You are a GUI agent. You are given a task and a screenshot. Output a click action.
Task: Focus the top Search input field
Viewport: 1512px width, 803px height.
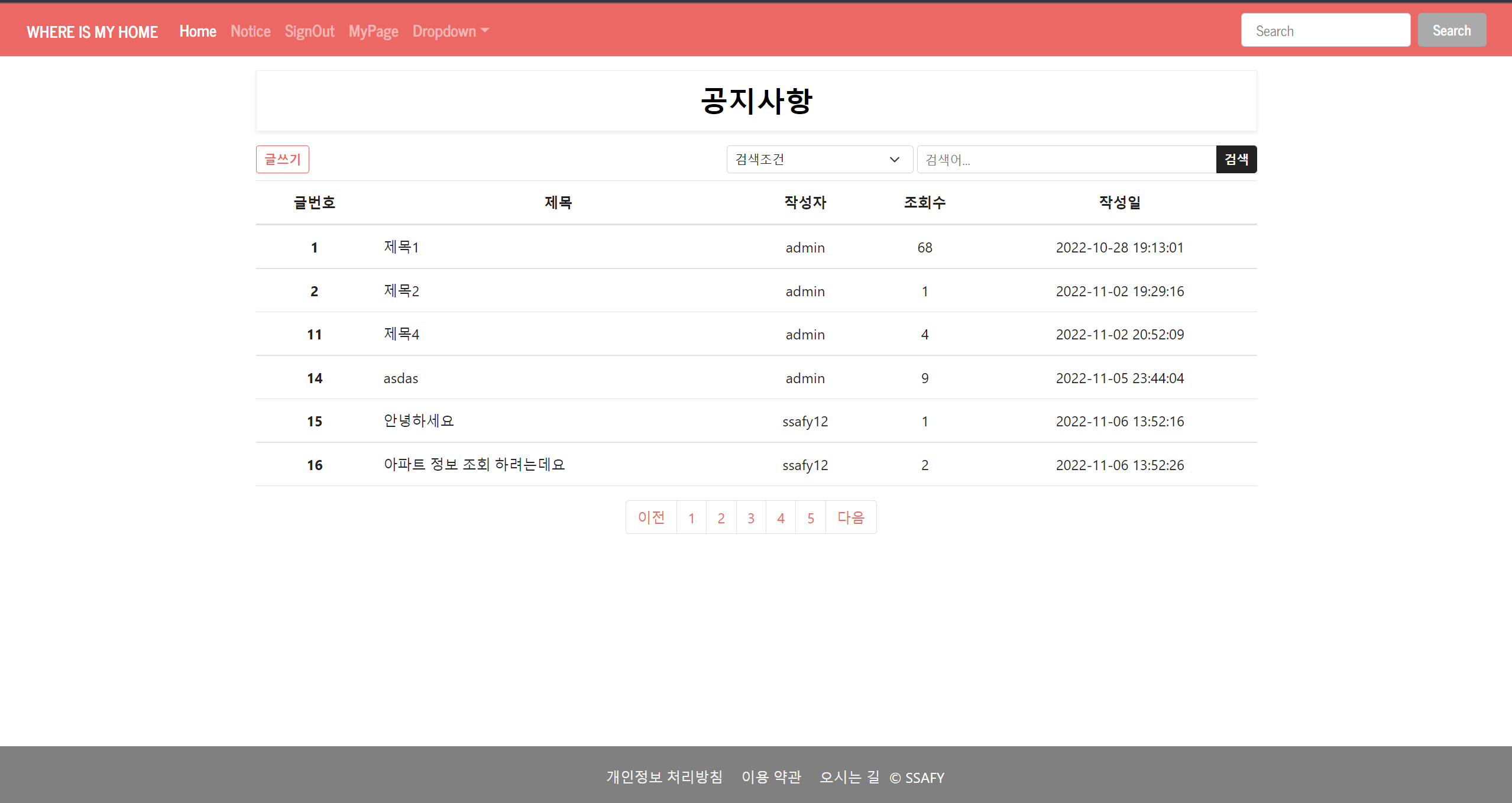click(x=1325, y=31)
